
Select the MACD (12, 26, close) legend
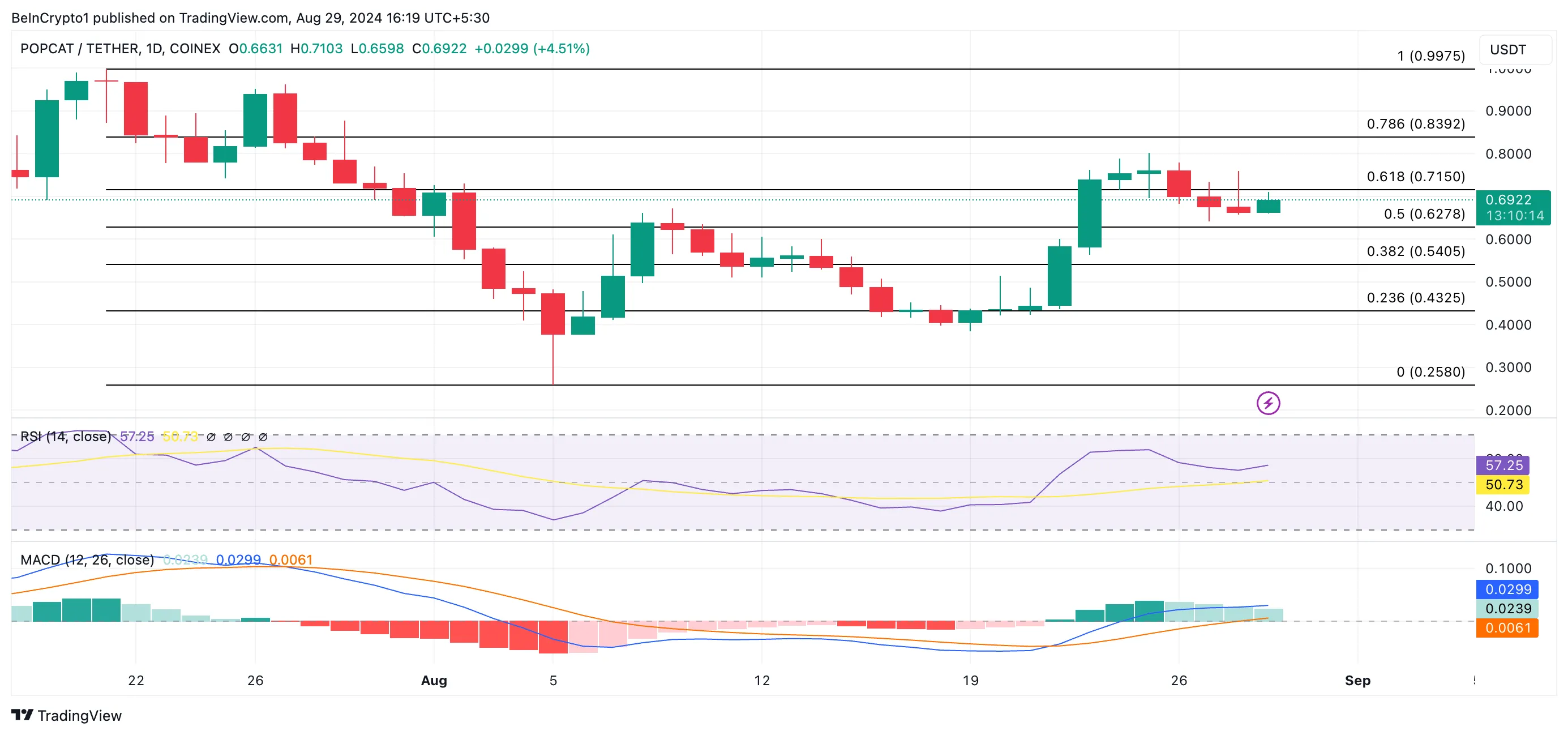[87, 559]
